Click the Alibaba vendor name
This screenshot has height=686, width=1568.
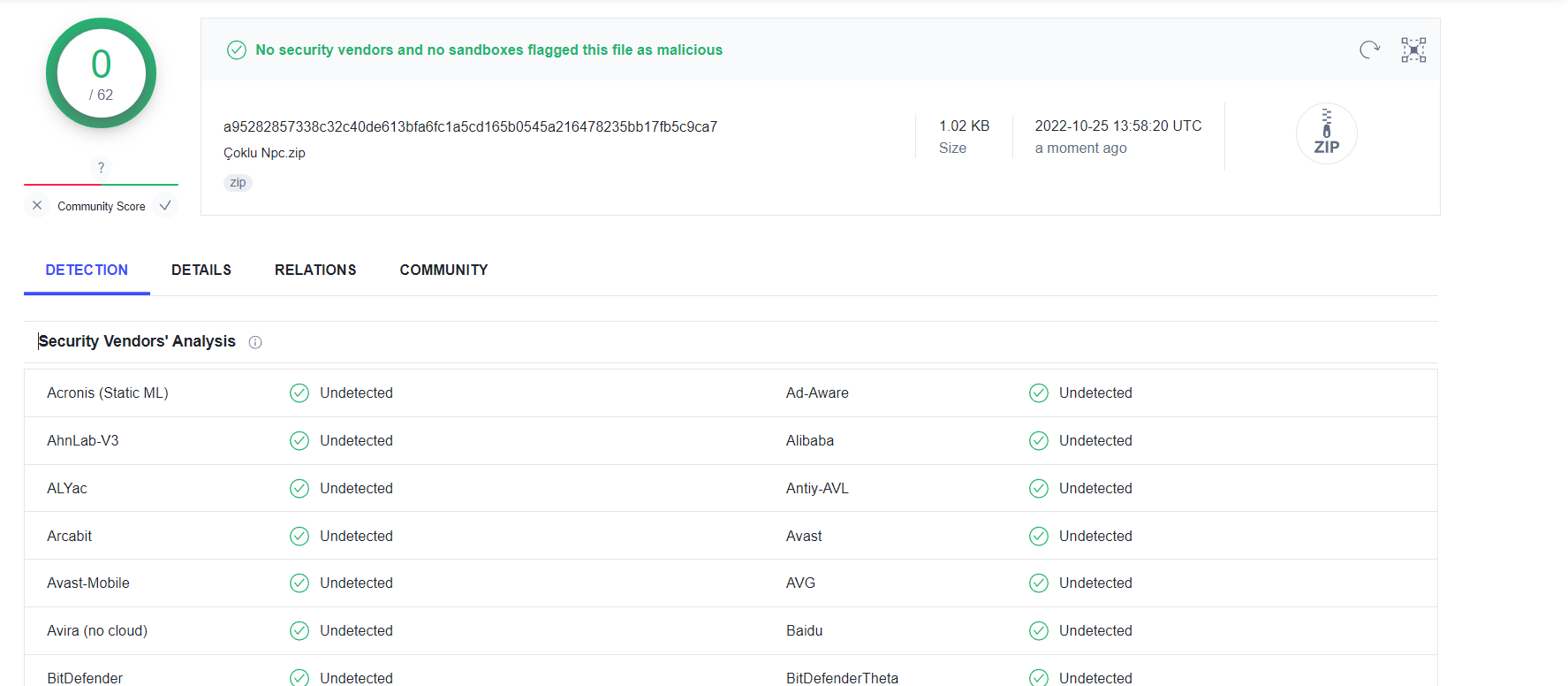tap(810, 440)
